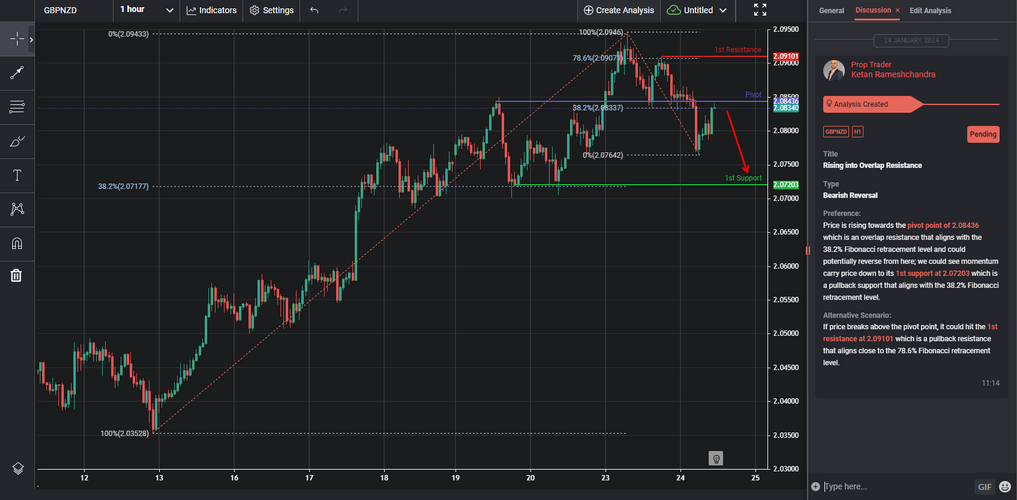This screenshot has height=500, width=1017.
Task: Click the Type here message field
Action: (x=896, y=486)
